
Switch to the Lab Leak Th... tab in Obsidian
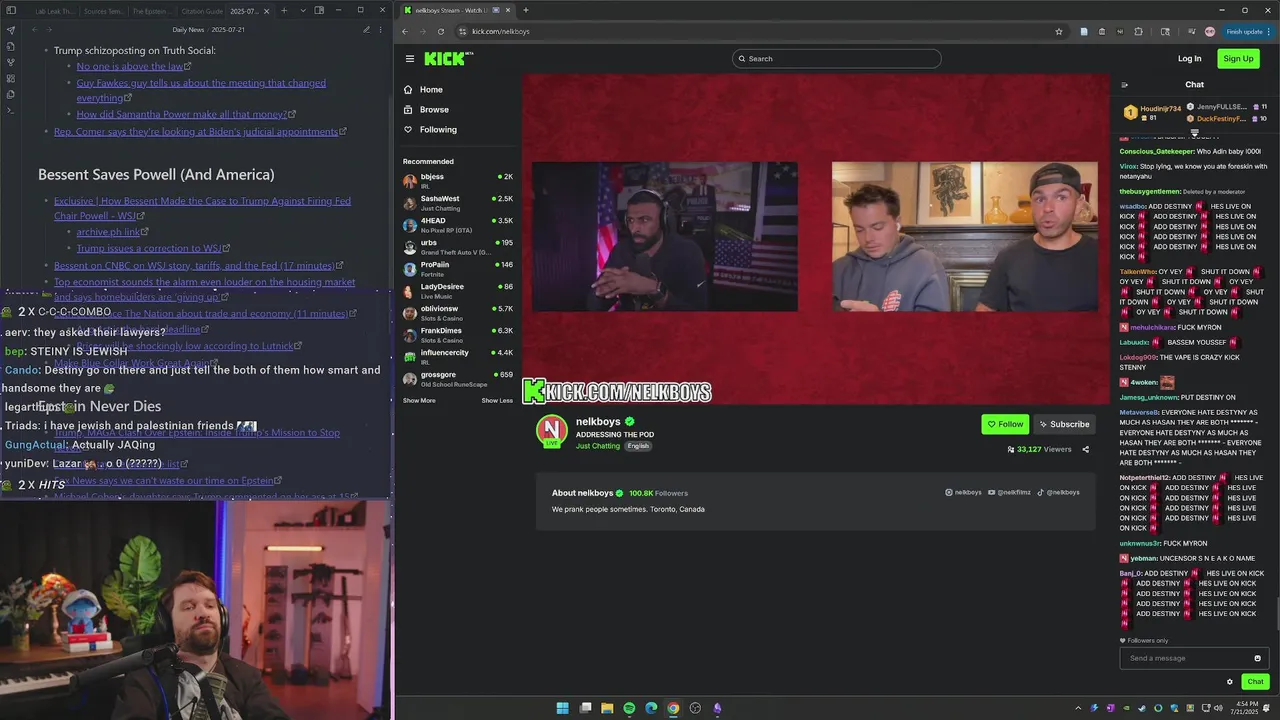(x=55, y=11)
